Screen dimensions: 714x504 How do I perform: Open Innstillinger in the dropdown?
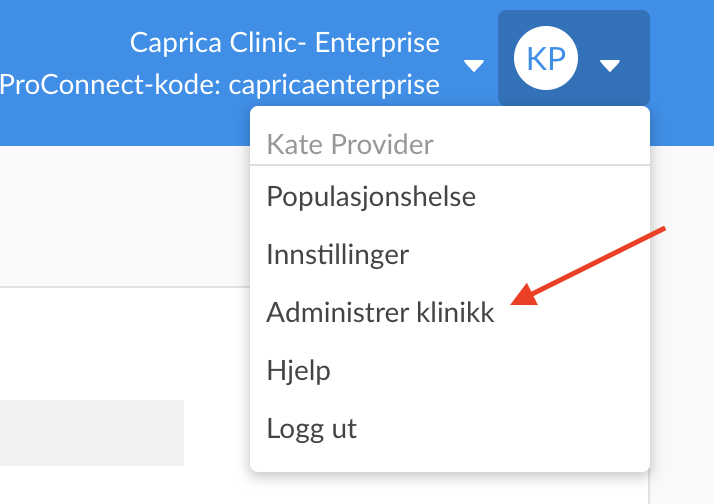pos(337,255)
